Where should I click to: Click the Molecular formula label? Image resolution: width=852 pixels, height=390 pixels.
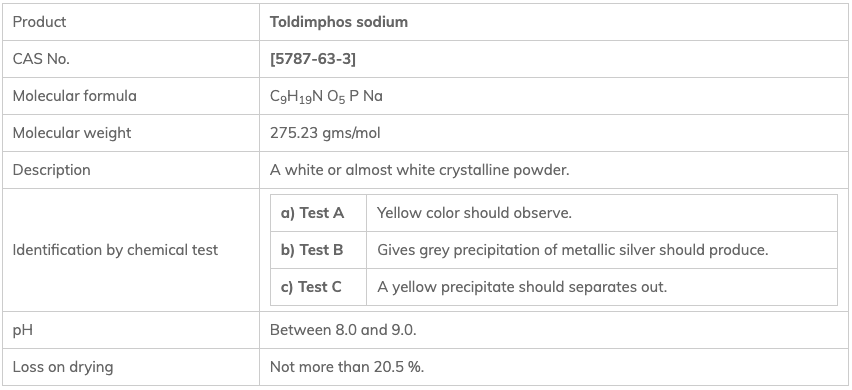click(74, 96)
